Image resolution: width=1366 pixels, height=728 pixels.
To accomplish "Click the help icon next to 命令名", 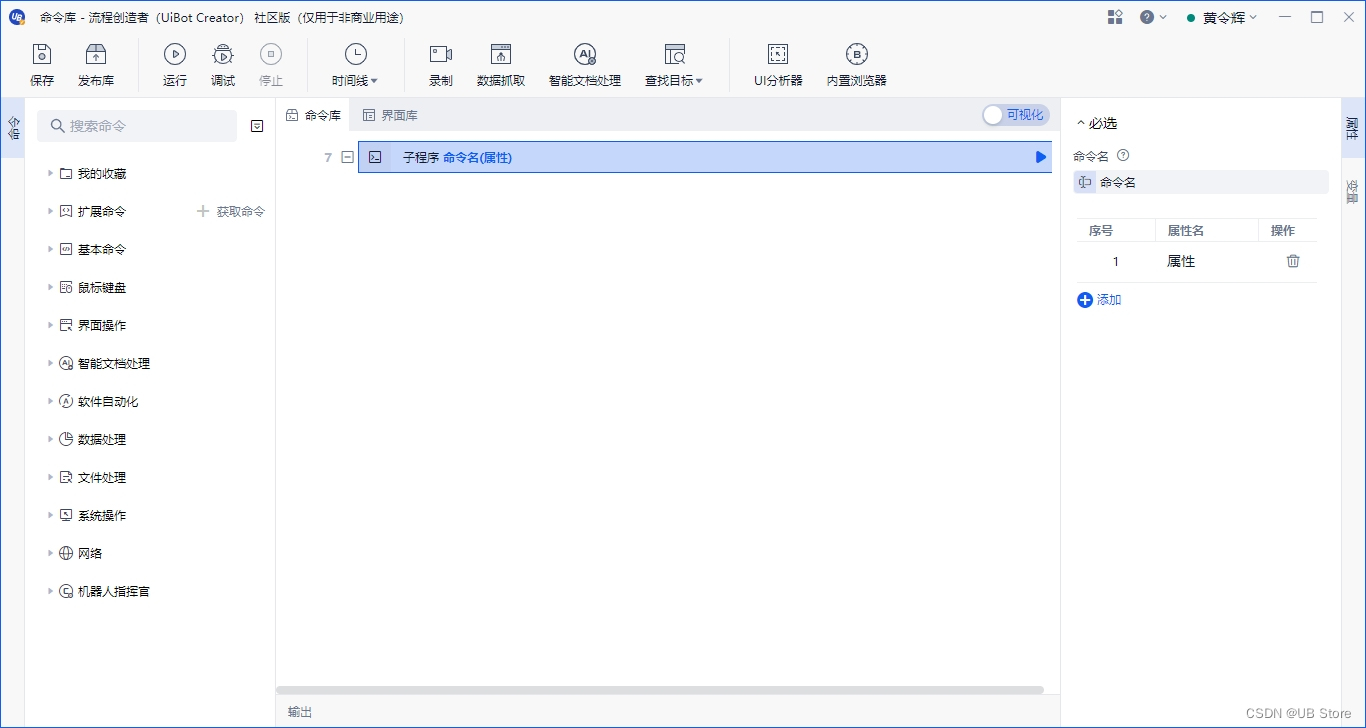I will (1123, 156).
